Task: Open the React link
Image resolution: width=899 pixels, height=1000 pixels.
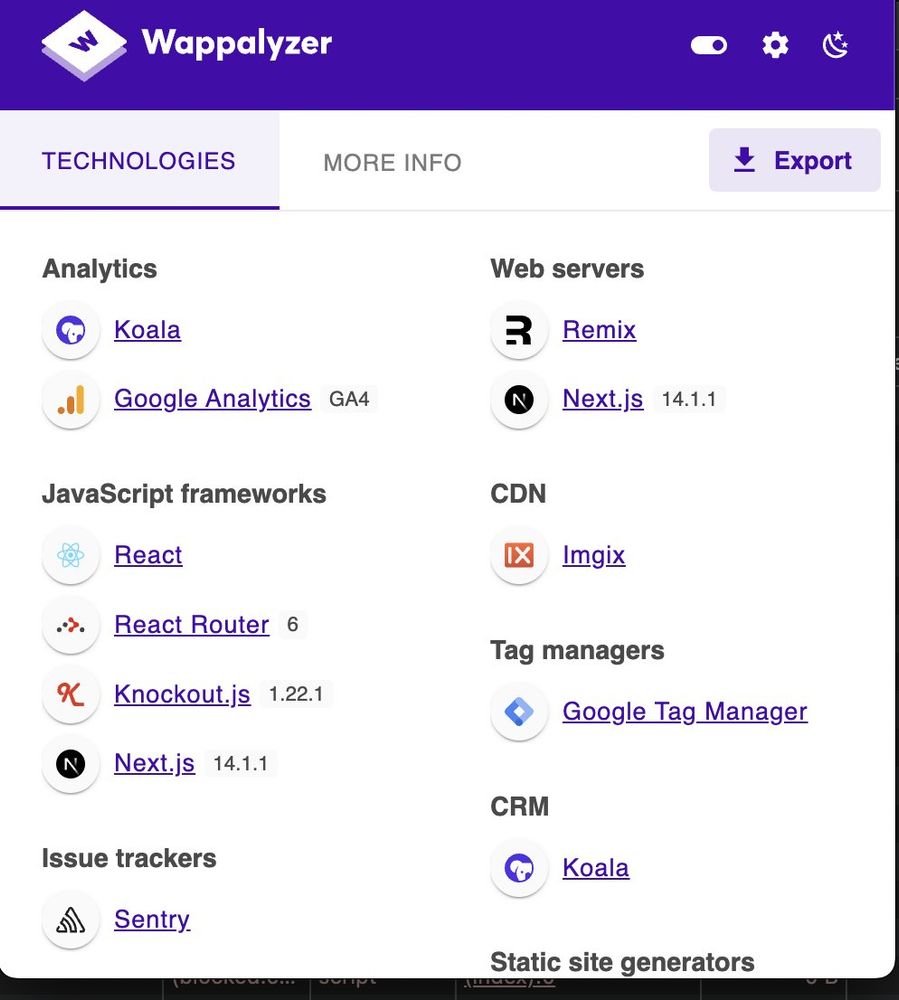Action: 148,555
